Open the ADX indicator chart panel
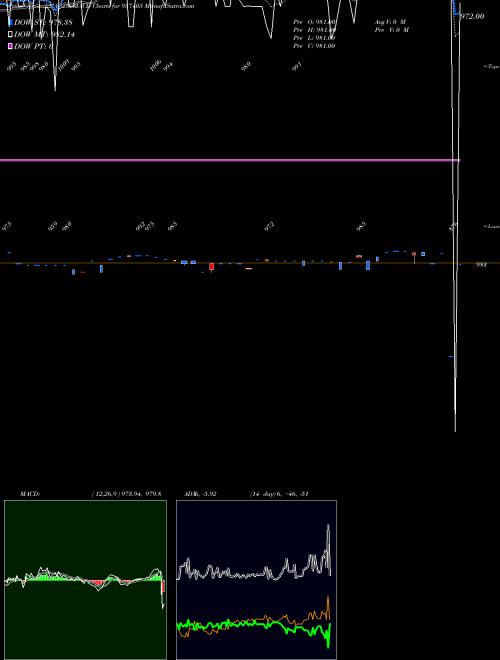 tap(256, 580)
